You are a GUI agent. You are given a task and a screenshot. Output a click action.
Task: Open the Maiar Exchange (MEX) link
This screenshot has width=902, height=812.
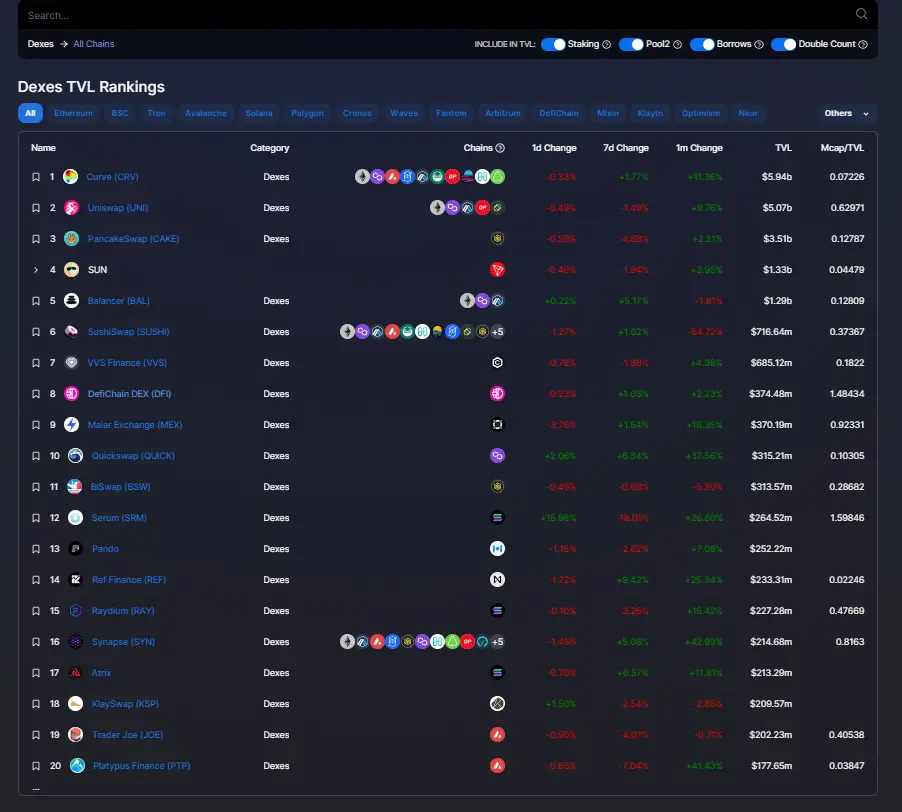pyautogui.click(x=135, y=425)
